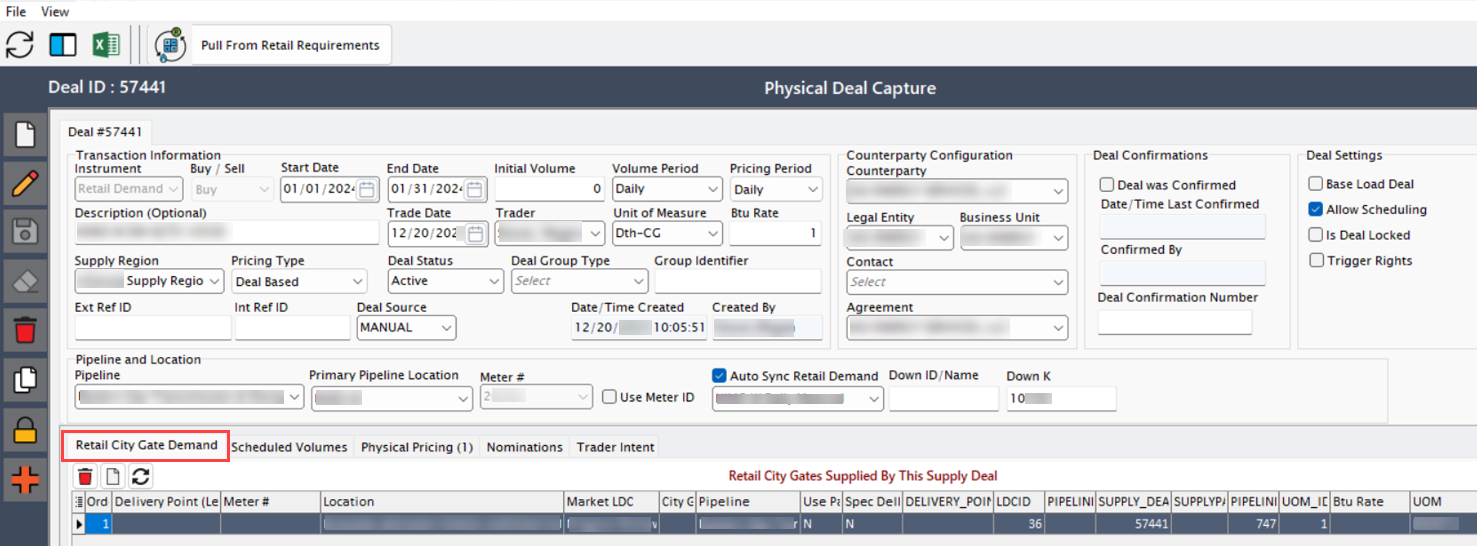Open the Start Date calendar picker

coord(367,189)
